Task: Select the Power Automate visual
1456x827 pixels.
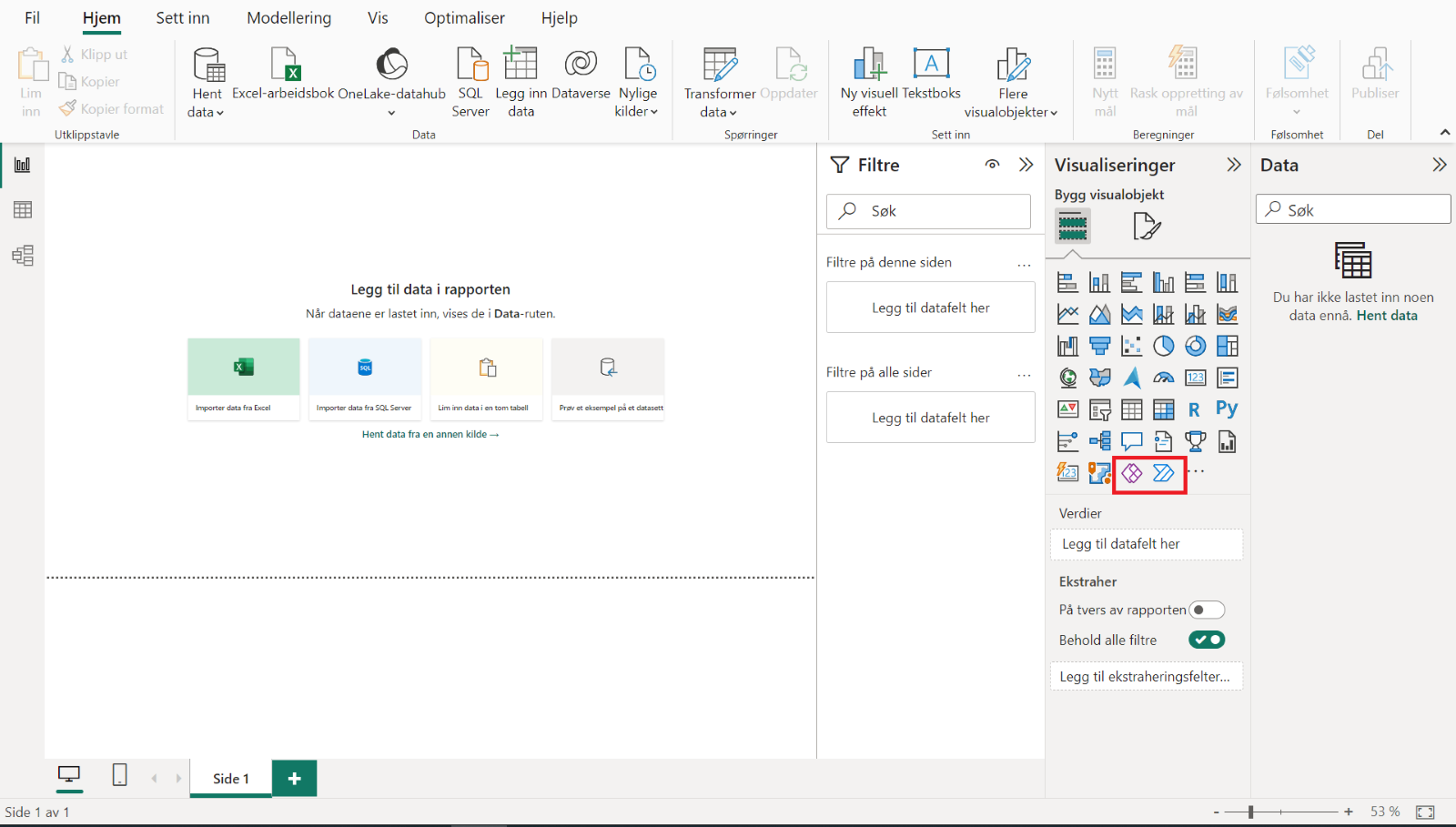Action: coord(1163,473)
